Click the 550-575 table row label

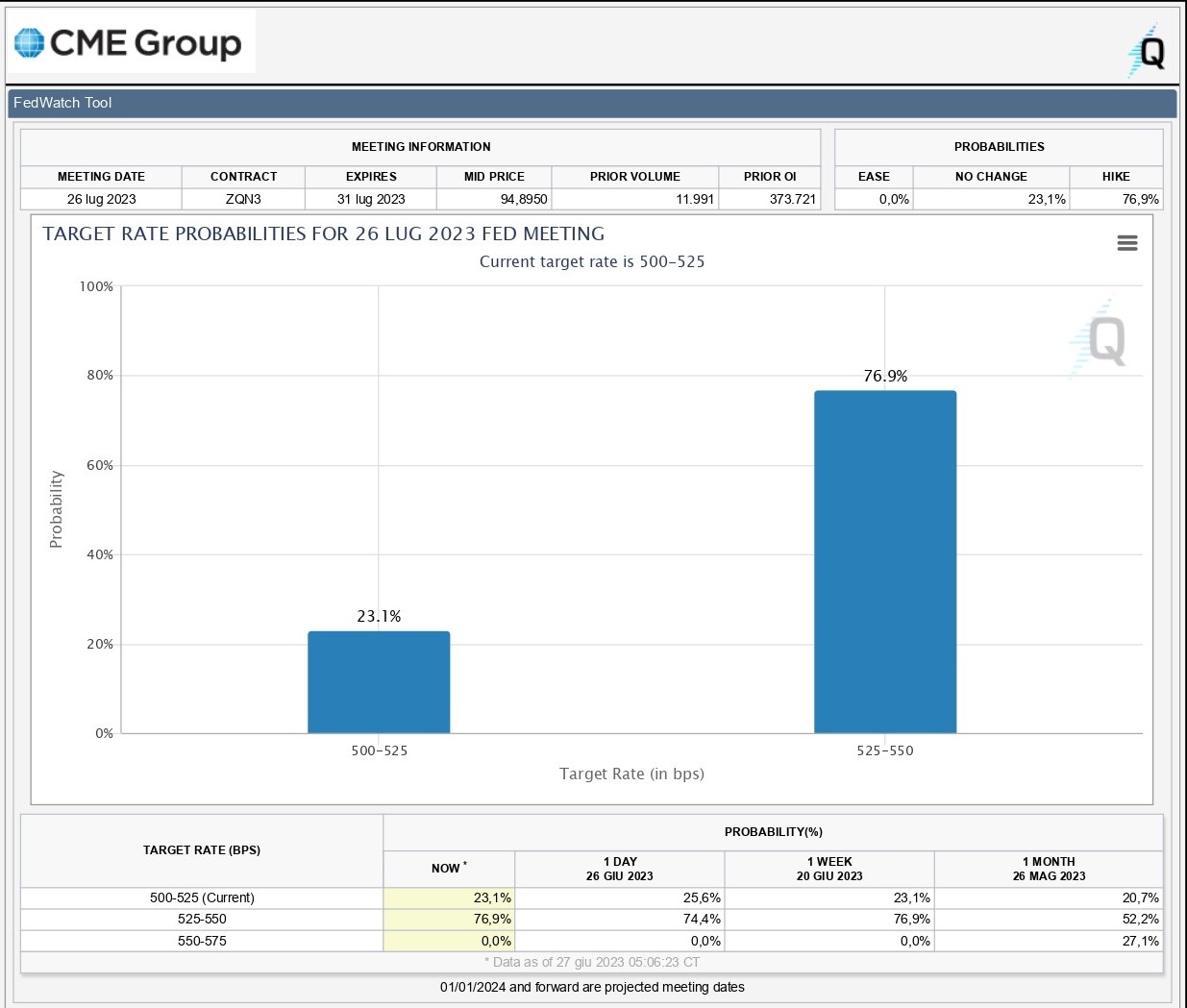click(x=202, y=941)
